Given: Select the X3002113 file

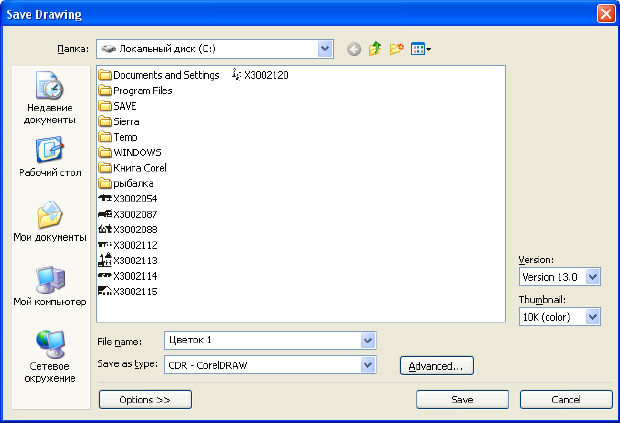Looking at the screenshot, I should [135, 260].
